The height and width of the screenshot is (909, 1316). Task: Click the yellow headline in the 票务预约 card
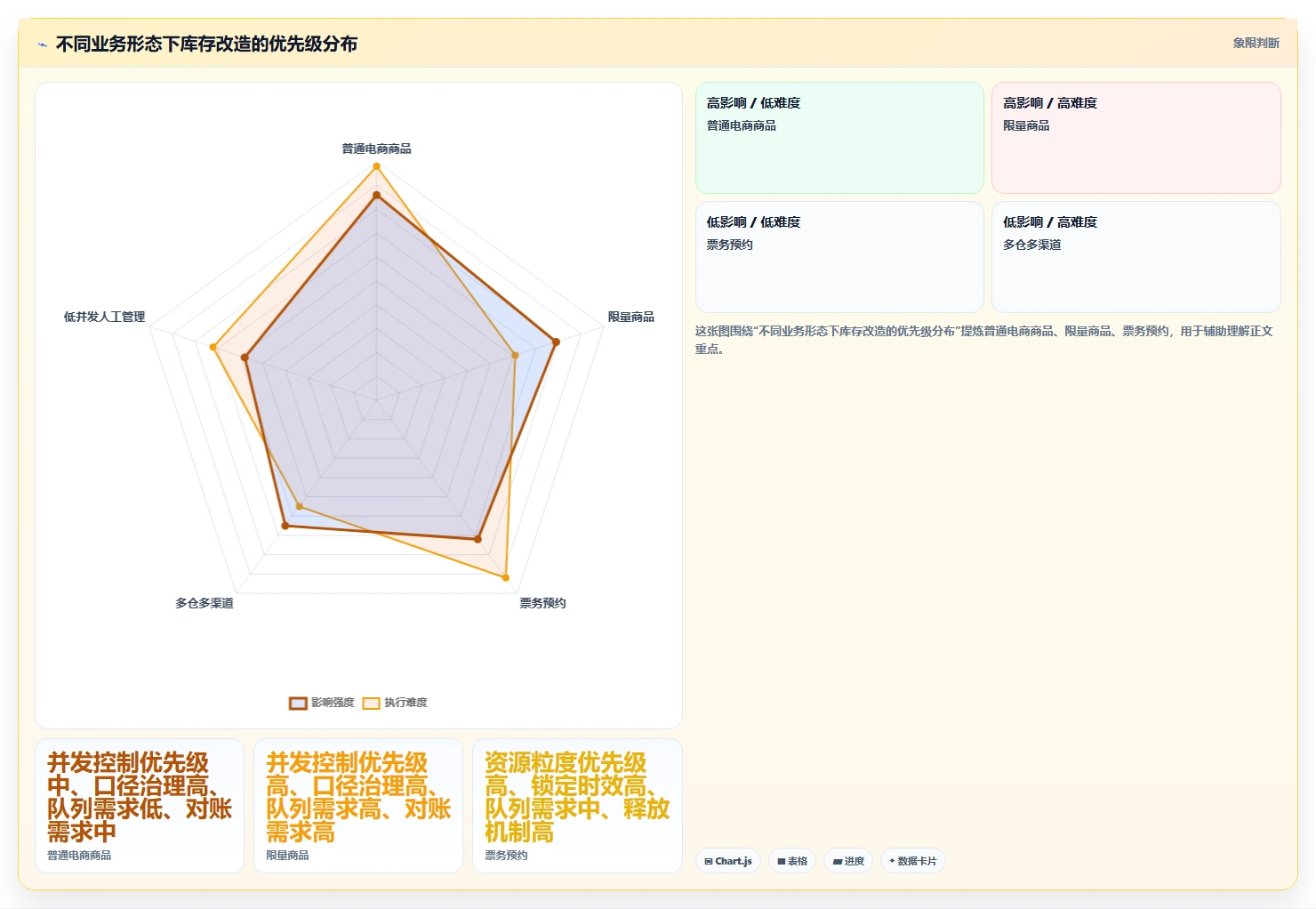(x=577, y=798)
